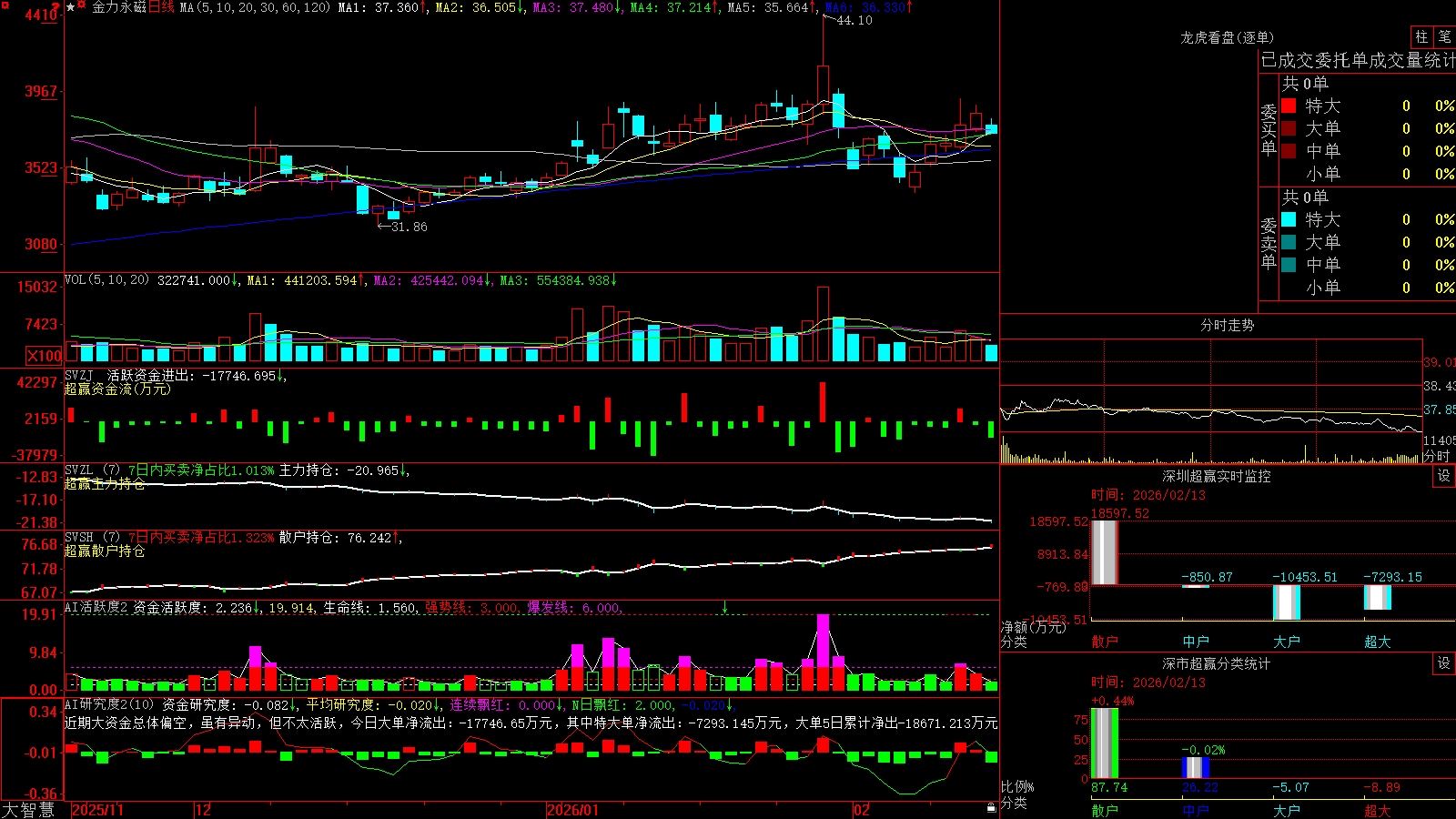Click the 日线 period label
The image size is (1456, 819).
(161, 7)
